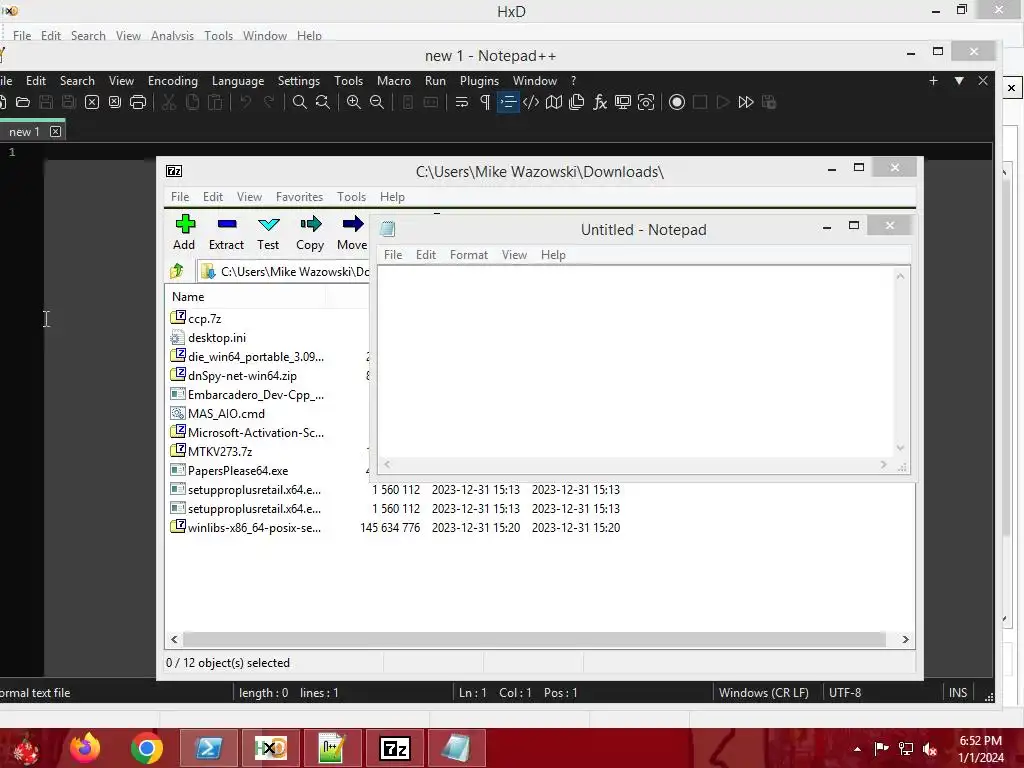
Task: Click Print icon in Notepad++ toolbar
Action: click(x=138, y=102)
